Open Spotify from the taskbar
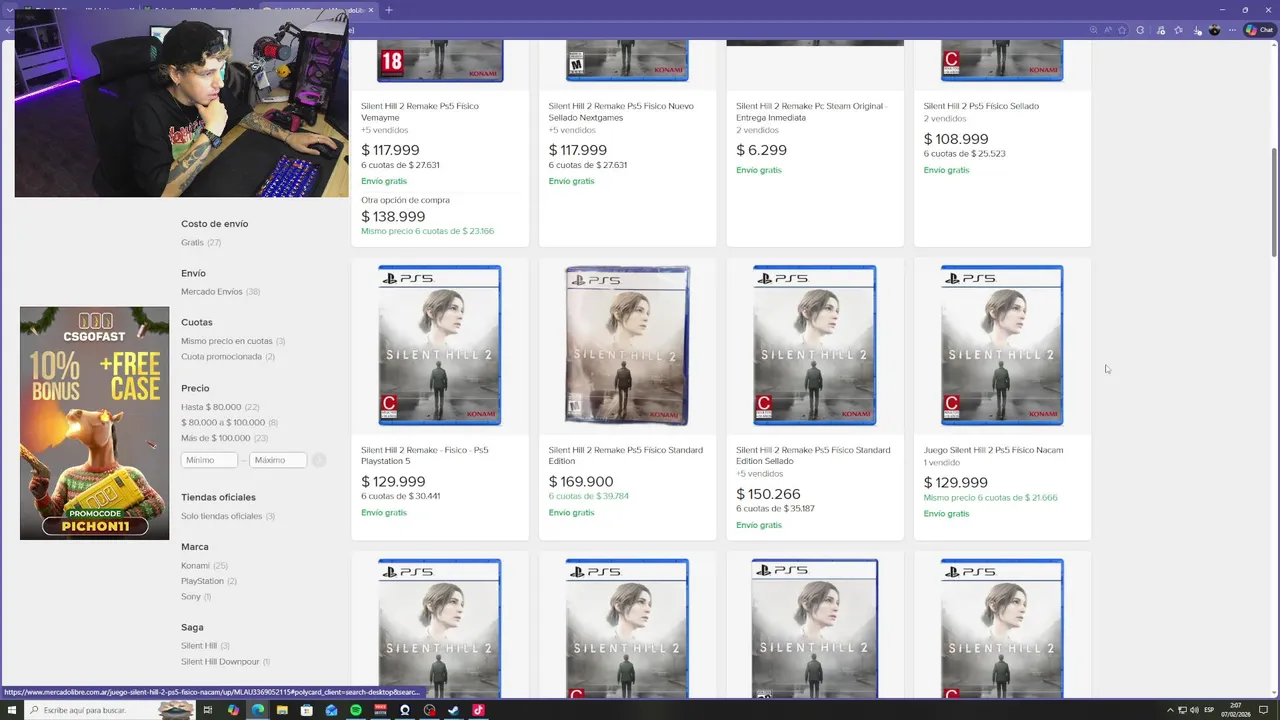1280x720 pixels. point(356,710)
